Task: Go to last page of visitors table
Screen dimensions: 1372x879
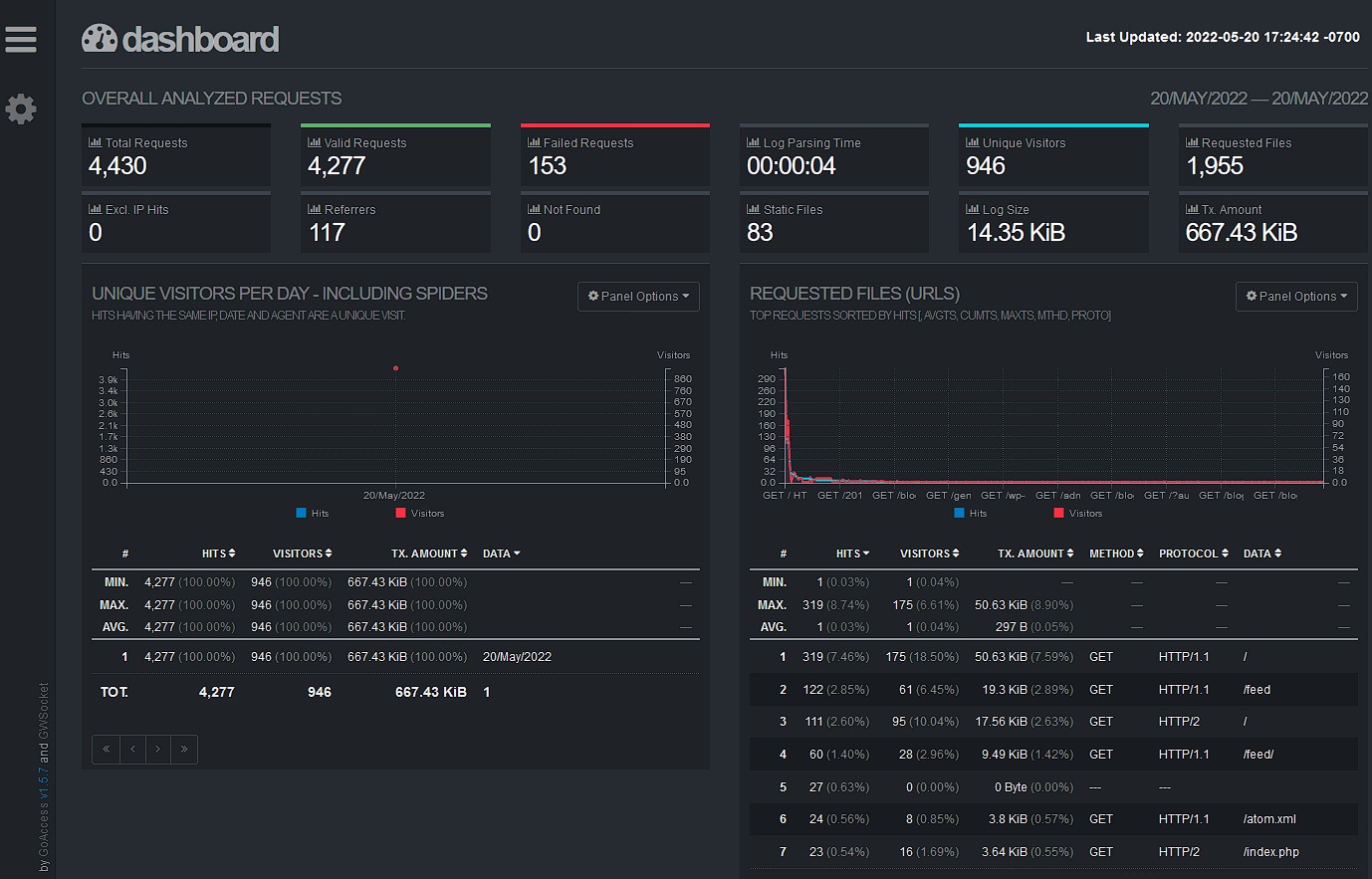Action: [184, 750]
